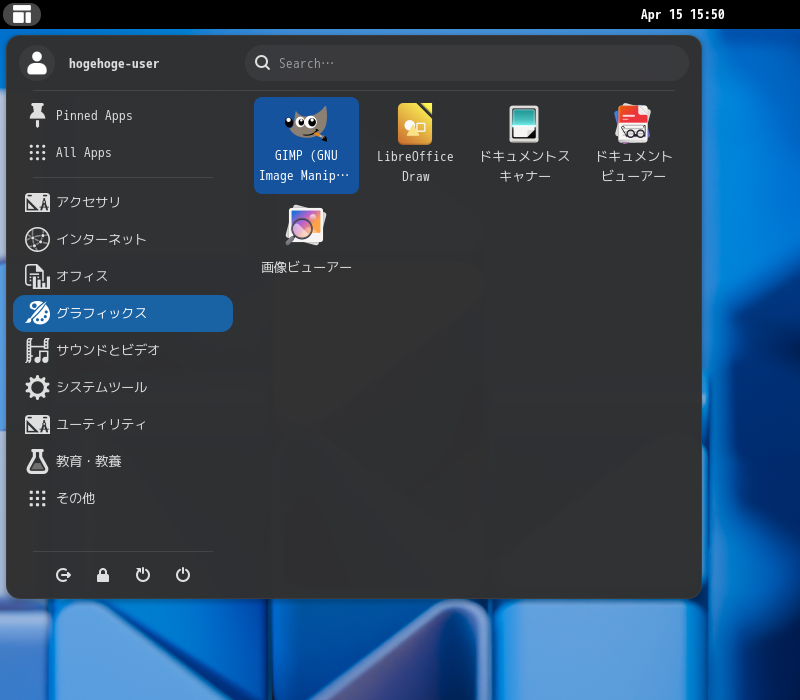This screenshot has height=700, width=800.
Task: Select オフィス category
Action: pyautogui.click(x=123, y=277)
